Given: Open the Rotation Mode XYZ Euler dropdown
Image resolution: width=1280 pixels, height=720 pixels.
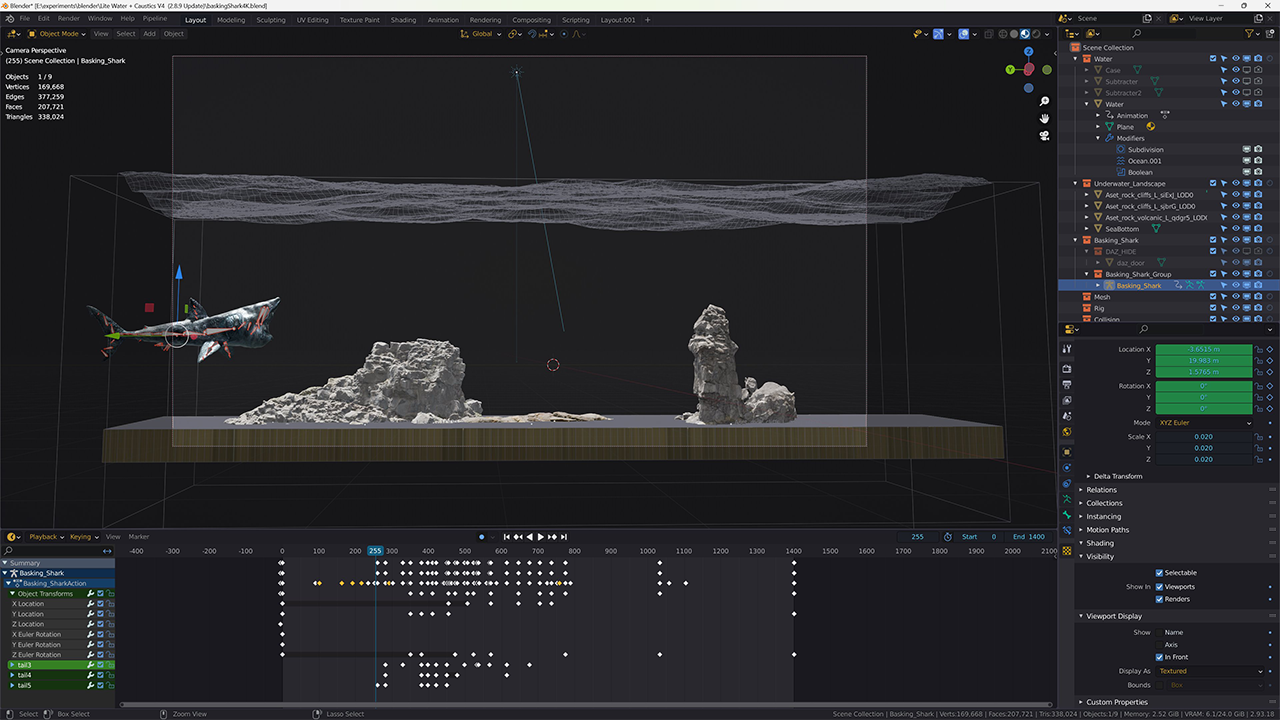Looking at the screenshot, I should pos(1204,423).
